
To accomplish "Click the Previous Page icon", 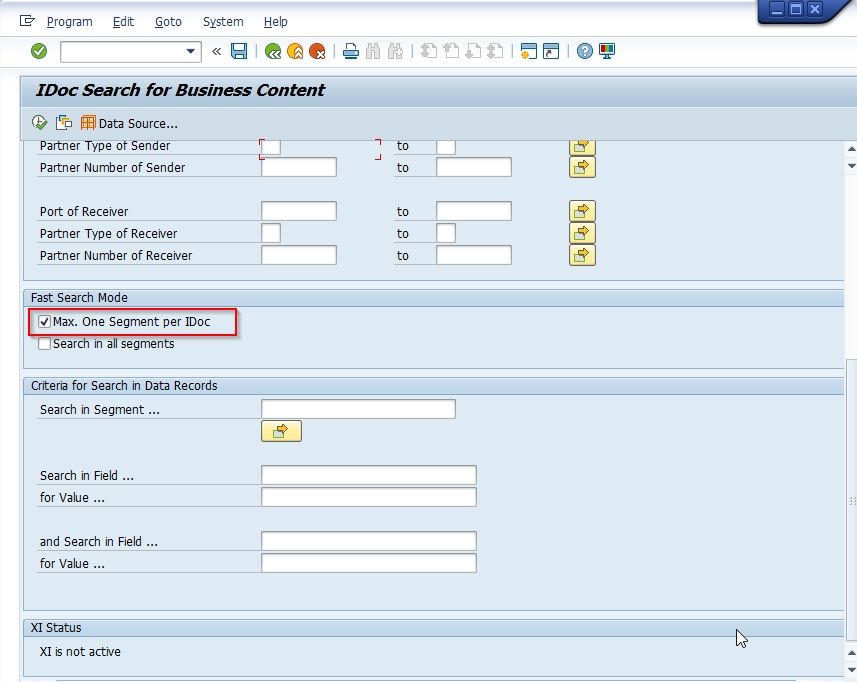I will (x=451, y=51).
